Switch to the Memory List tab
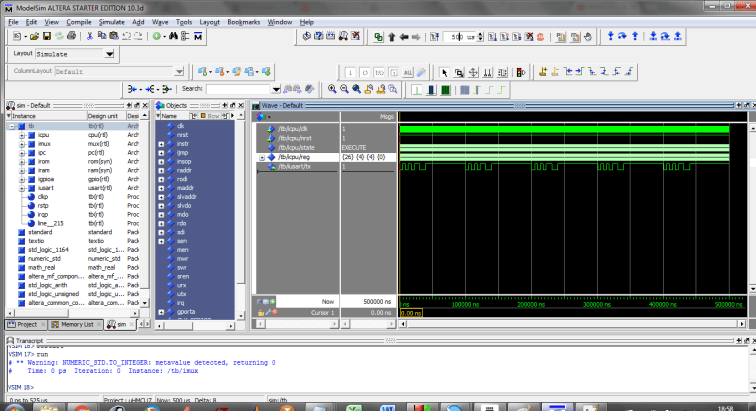The image size is (756, 411). (x=77, y=324)
